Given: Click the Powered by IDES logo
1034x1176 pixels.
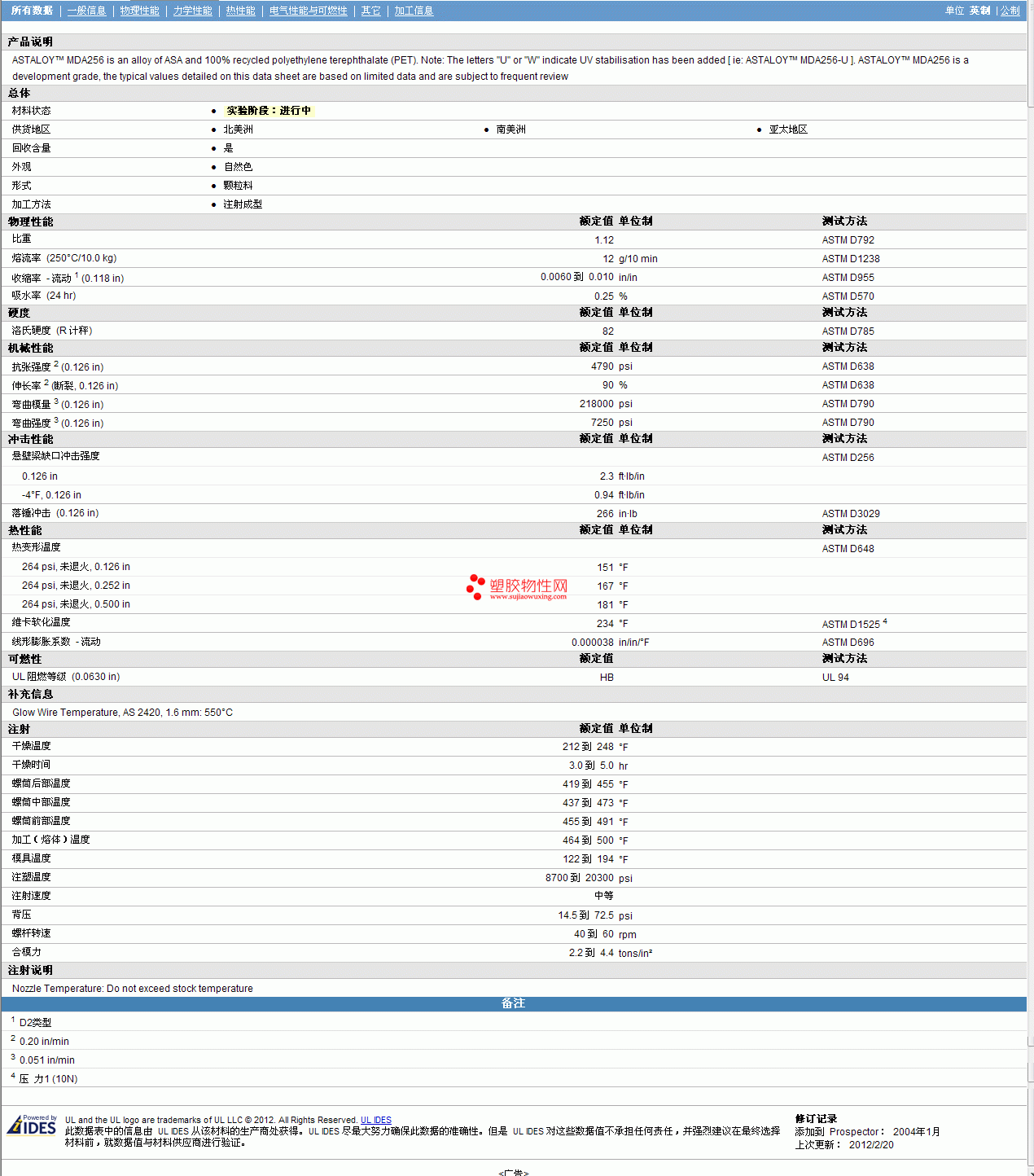Looking at the screenshot, I should (32, 1125).
